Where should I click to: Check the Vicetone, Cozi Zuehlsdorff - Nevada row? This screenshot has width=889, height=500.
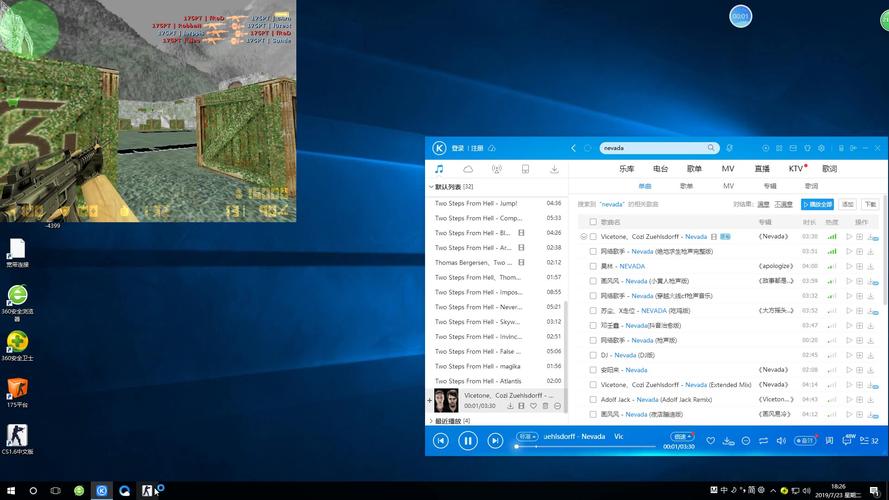tap(593, 236)
